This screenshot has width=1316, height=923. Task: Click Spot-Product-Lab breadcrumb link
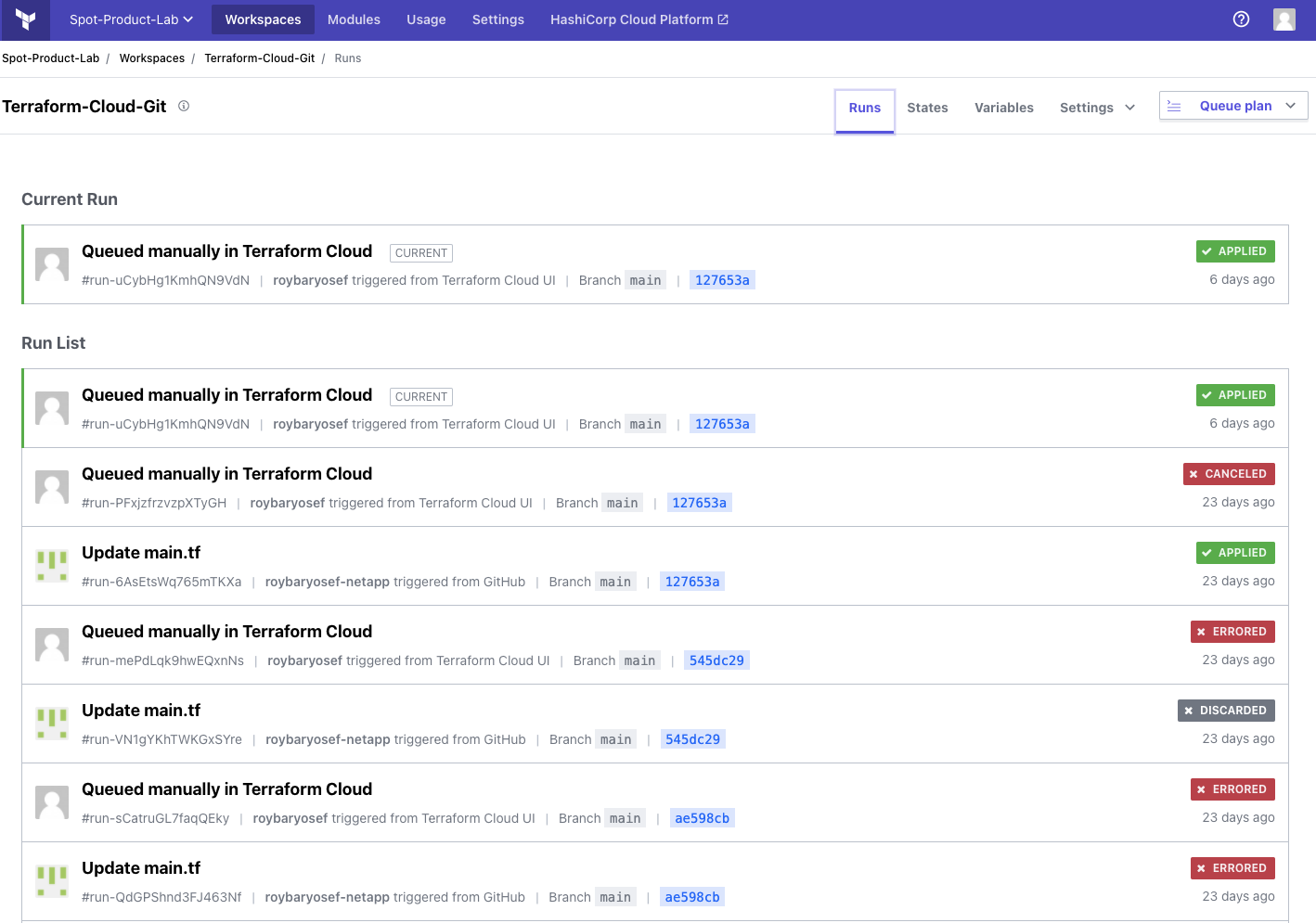point(50,58)
